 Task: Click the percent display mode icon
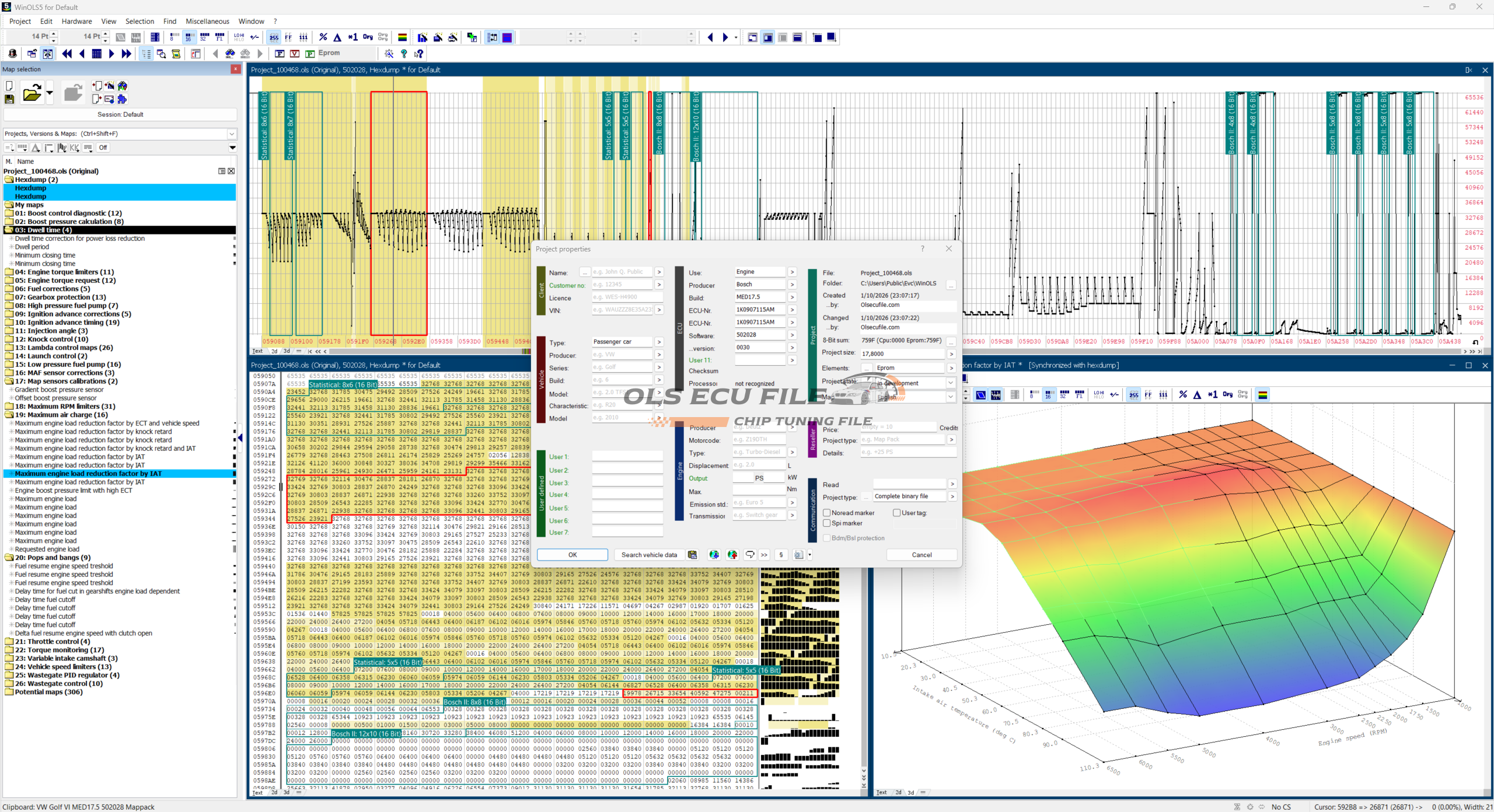(323, 37)
